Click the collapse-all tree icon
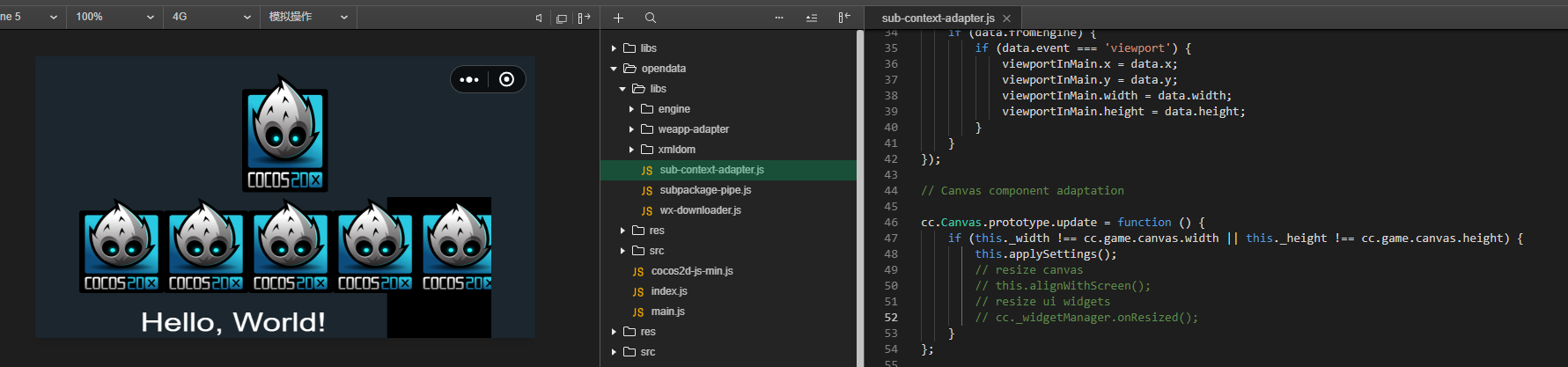Image resolution: width=1568 pixels, height=367 pixels. [x=811, y=18]
